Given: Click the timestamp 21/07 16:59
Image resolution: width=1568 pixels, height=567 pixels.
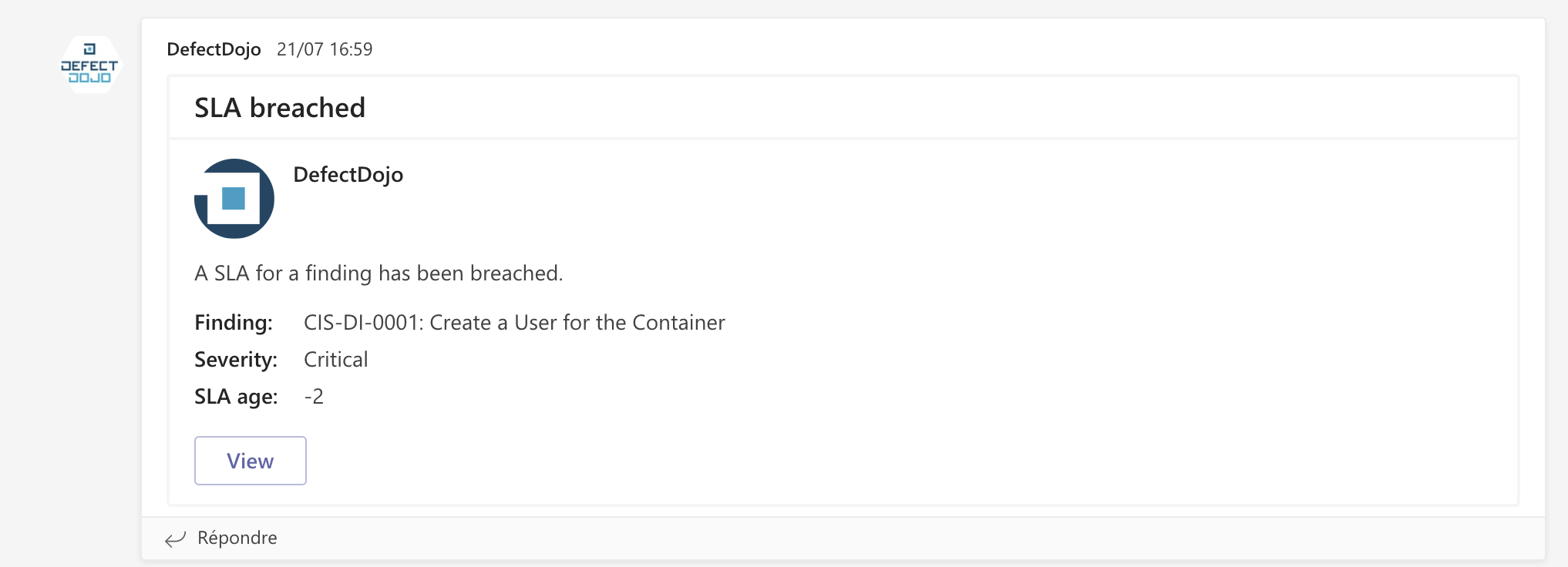Looking at the screenshot, I should [x=325, y=49].
